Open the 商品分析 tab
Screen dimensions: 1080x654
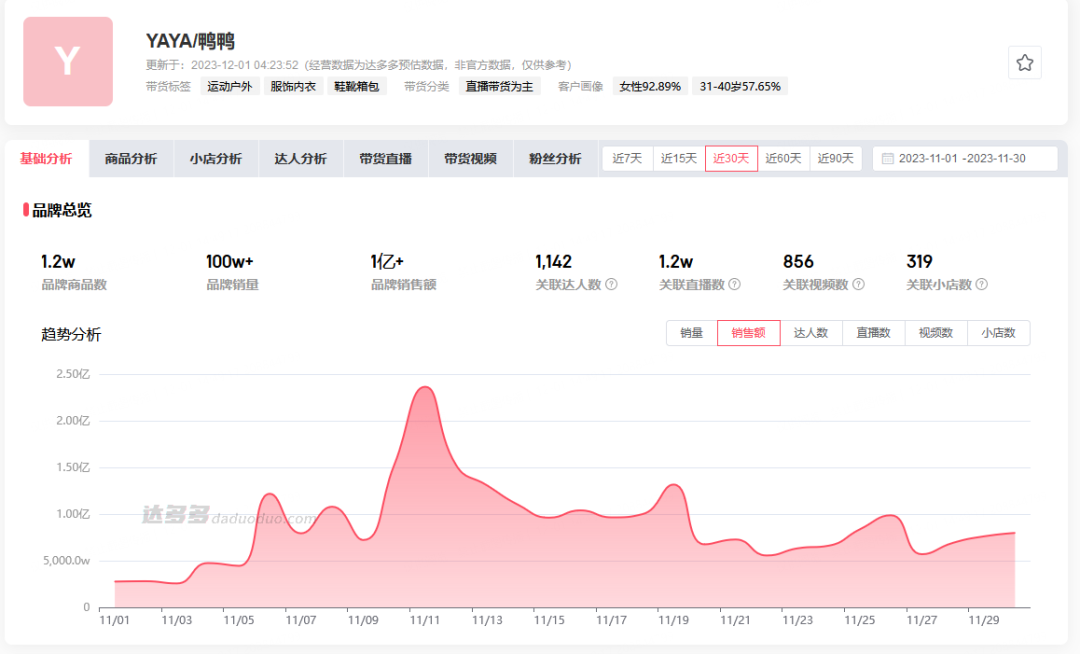coord(131,159)
